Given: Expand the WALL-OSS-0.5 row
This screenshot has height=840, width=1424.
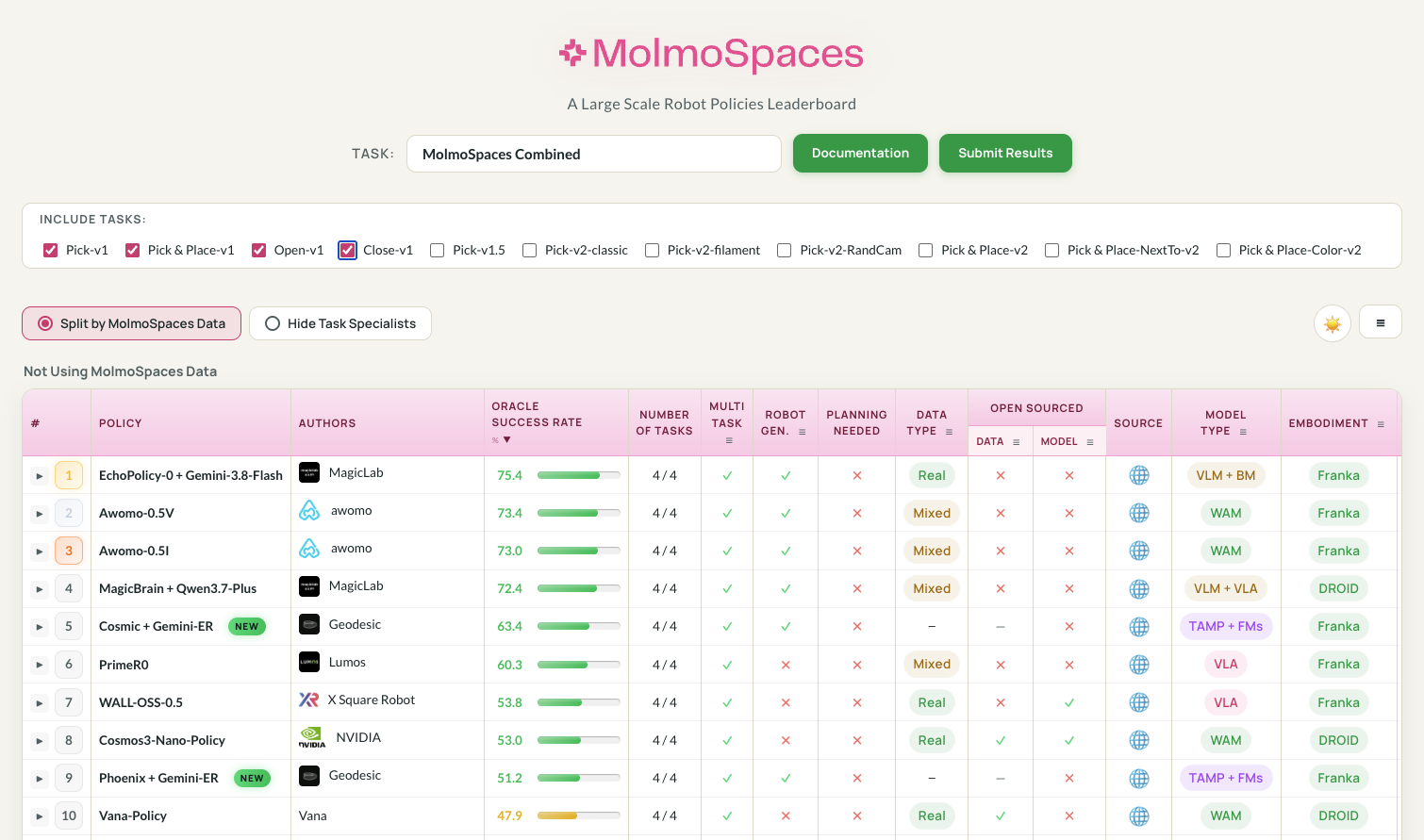Looking at the screenshot, I should tap(40, 703).
